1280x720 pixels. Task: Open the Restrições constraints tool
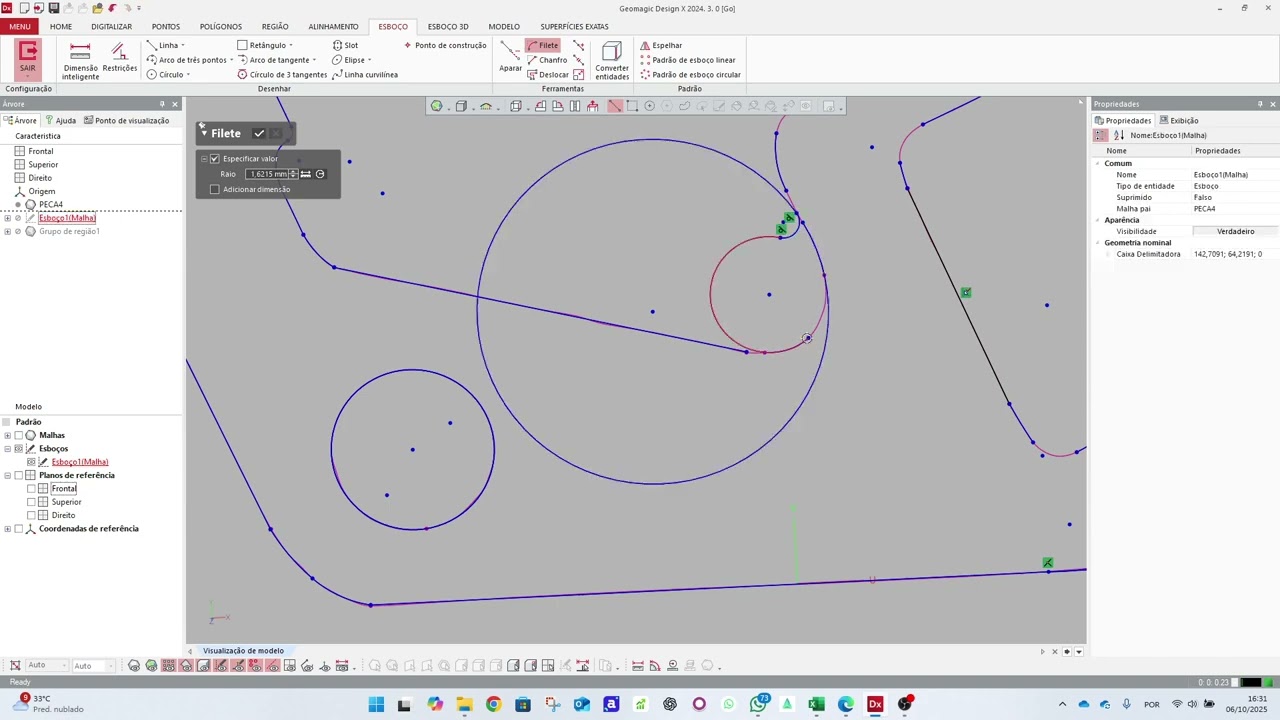click(120, 58)
